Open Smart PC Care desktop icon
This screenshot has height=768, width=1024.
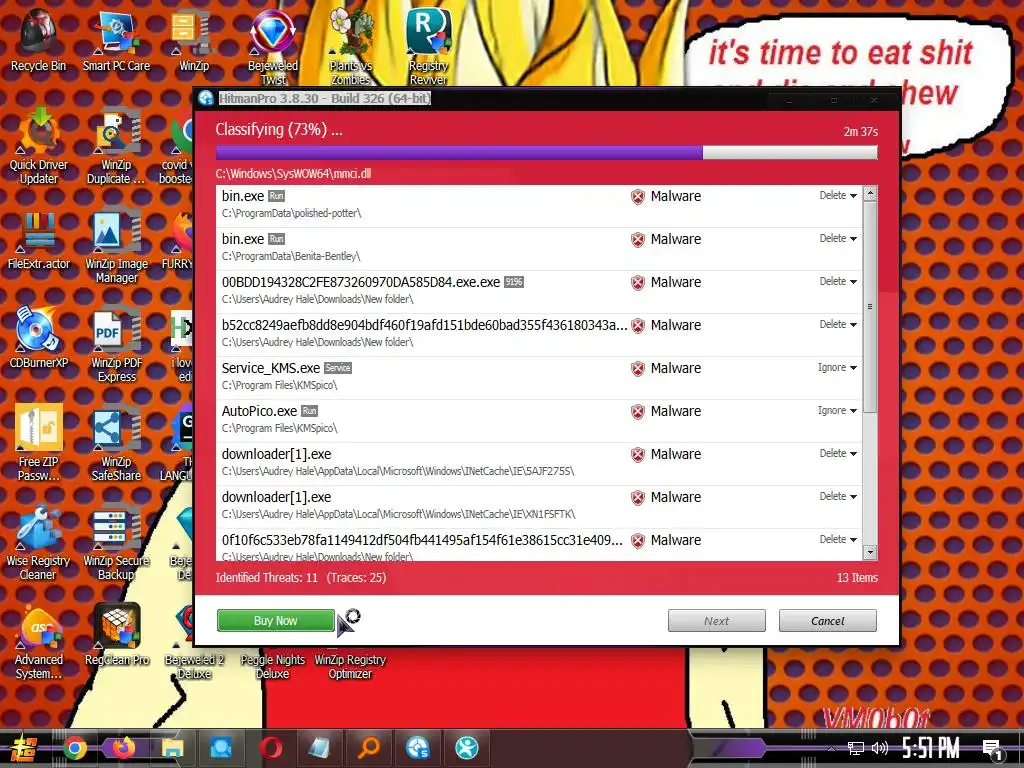[116, 40]
